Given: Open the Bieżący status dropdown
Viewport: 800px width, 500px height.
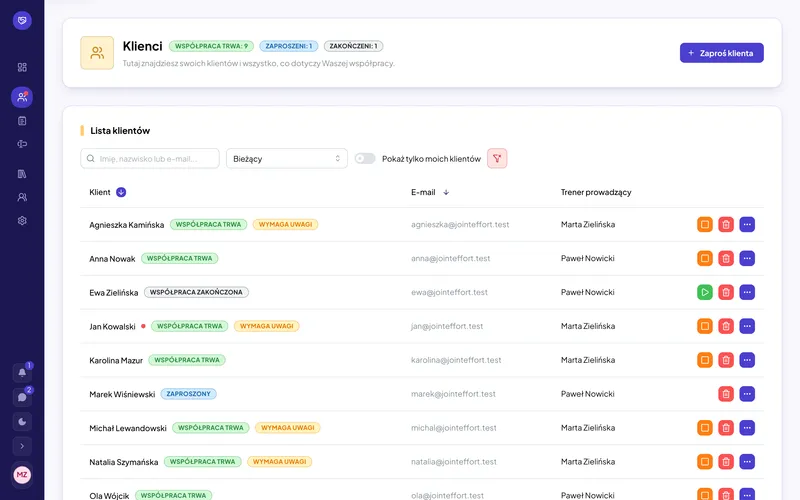Looking at the screenshot, I should tap(287, 159).
